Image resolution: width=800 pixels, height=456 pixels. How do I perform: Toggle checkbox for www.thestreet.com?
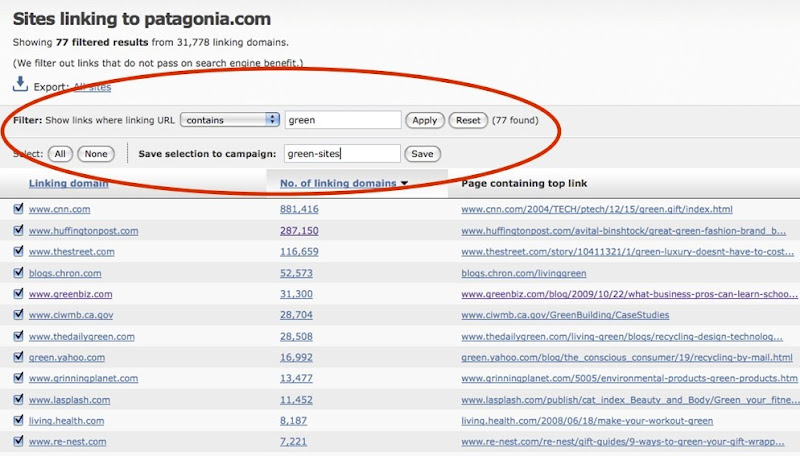click(18, 251)
